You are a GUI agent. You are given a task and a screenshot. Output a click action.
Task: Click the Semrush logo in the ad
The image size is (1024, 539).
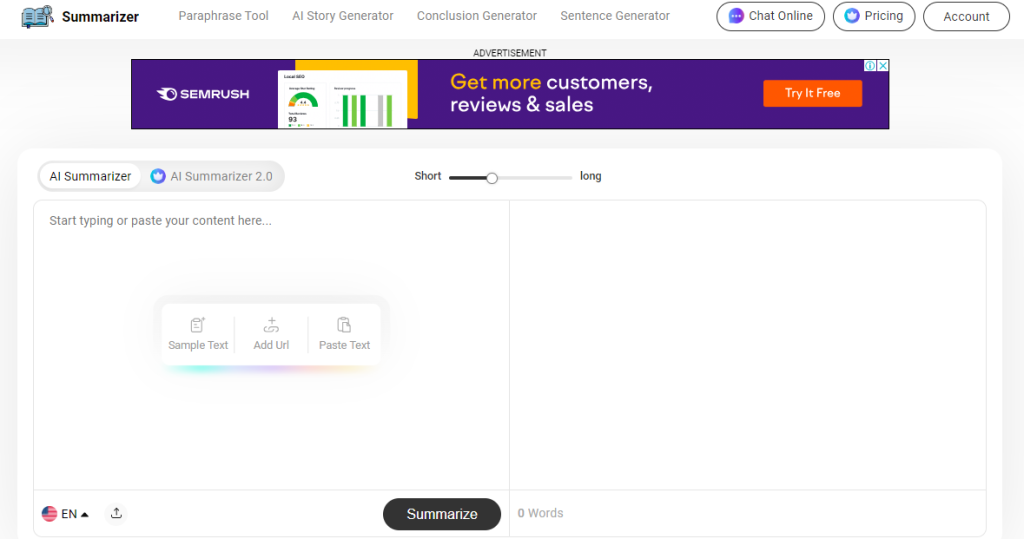[x=203, y=94]
